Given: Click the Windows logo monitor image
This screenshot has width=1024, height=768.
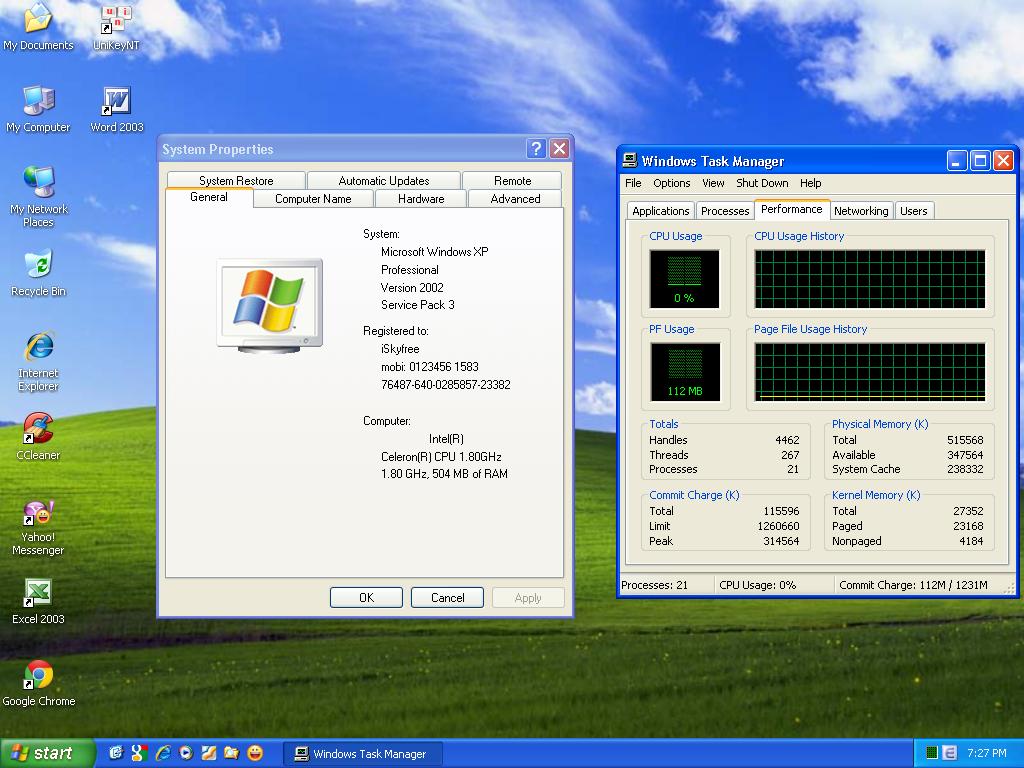Looking at the screenshot, I should coord(270,306).
